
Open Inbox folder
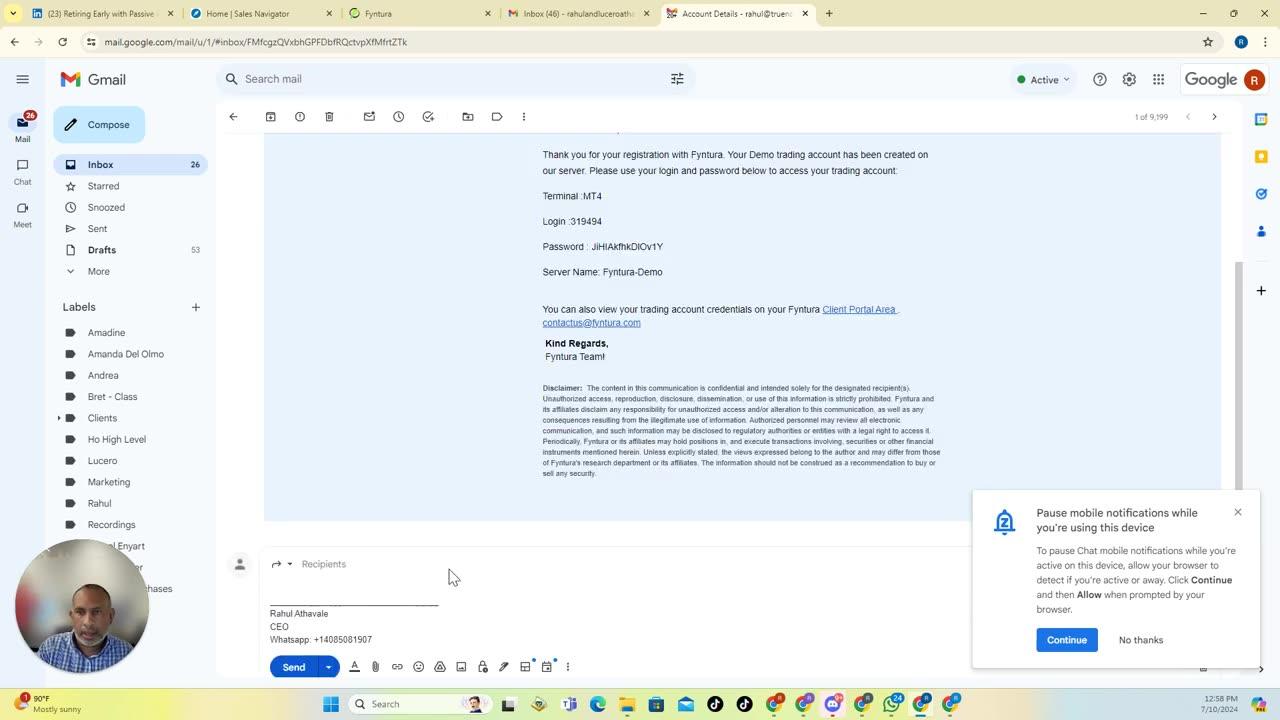pos(131,164)
